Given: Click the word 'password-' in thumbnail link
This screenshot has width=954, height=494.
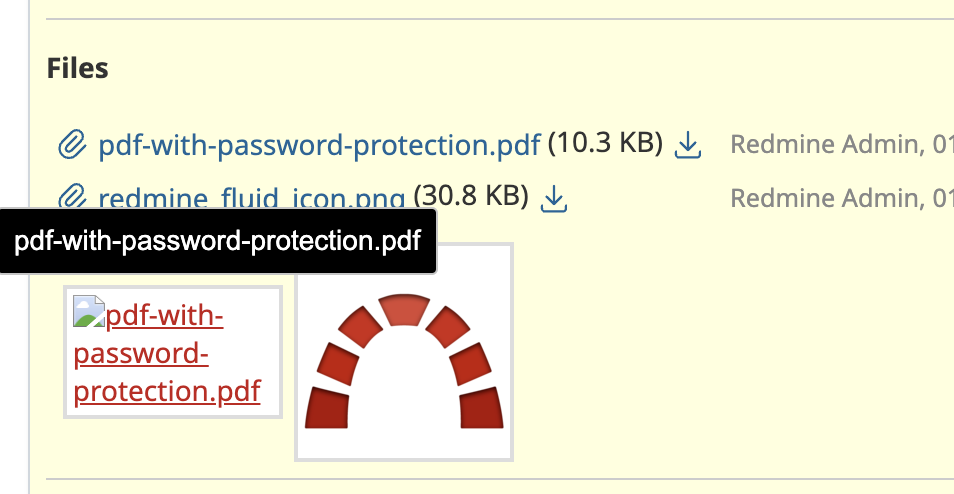Looking at the screenshot, I should click(141, 353).
